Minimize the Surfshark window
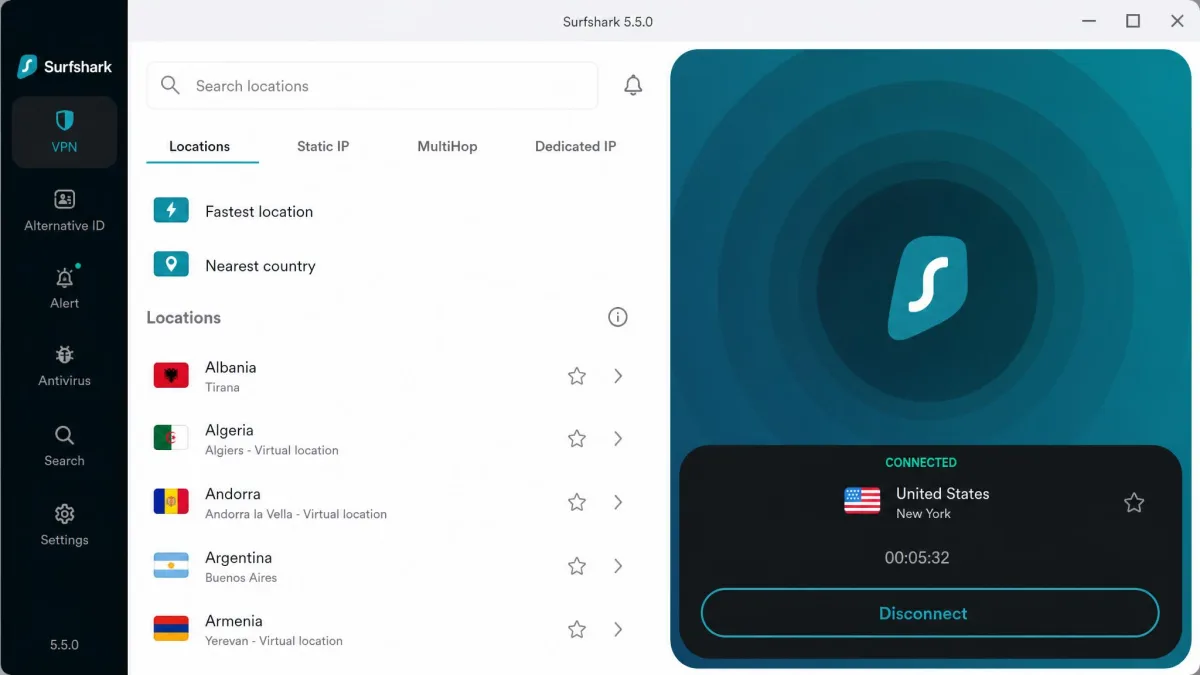This screenshot has height=675, width=1200. [1089, 21]
